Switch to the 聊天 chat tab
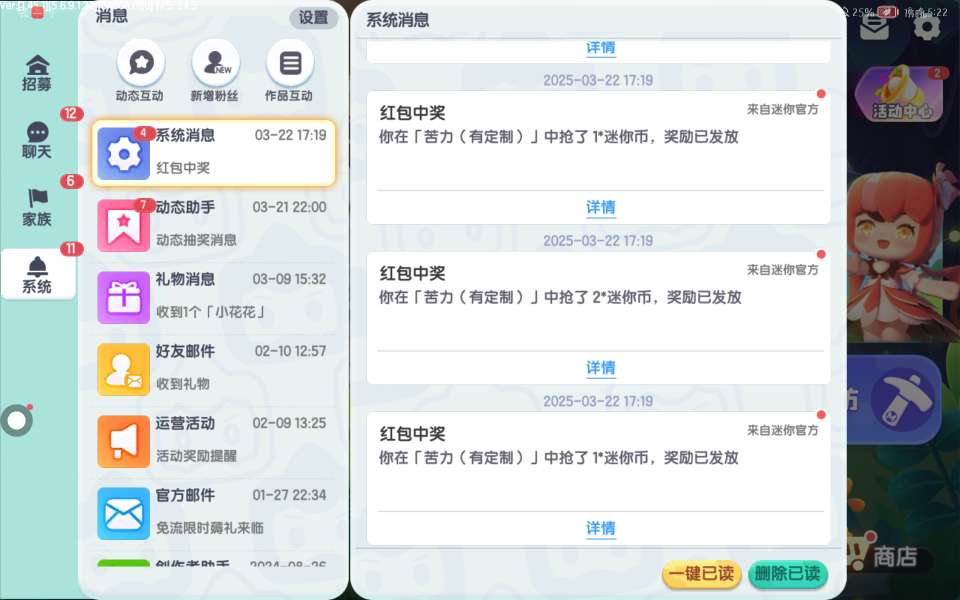Viewport: 960px width, 600px height. point(37,140)
